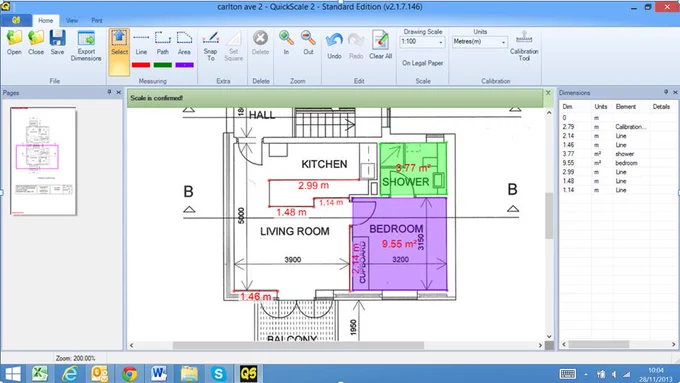Pin the Pages panel
The image size is (680, 383).
coord(109,92)
